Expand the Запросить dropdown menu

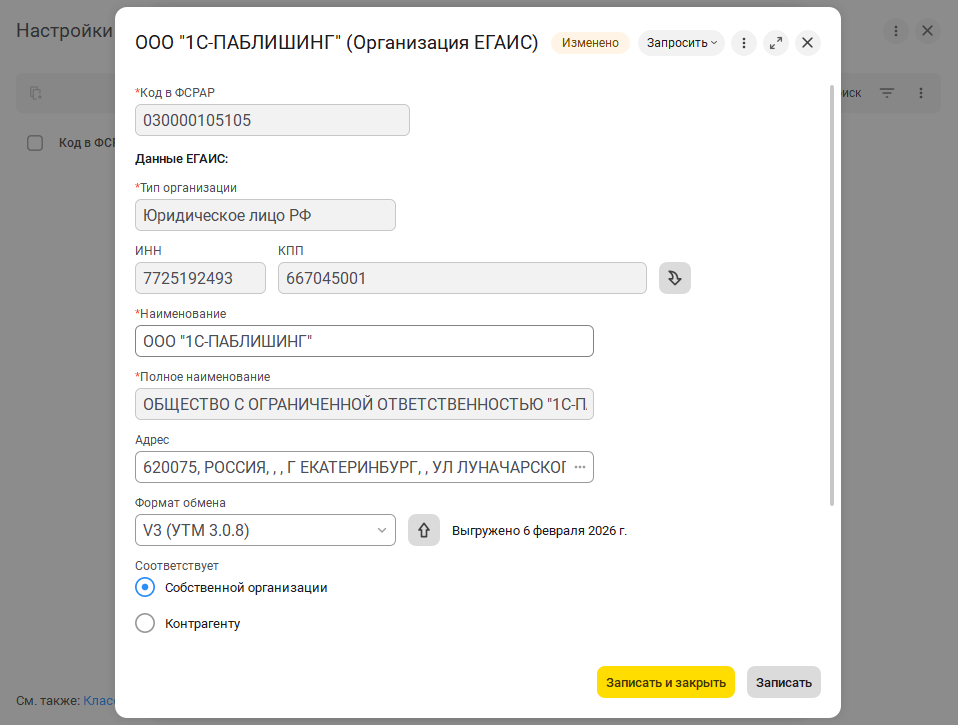683,43
